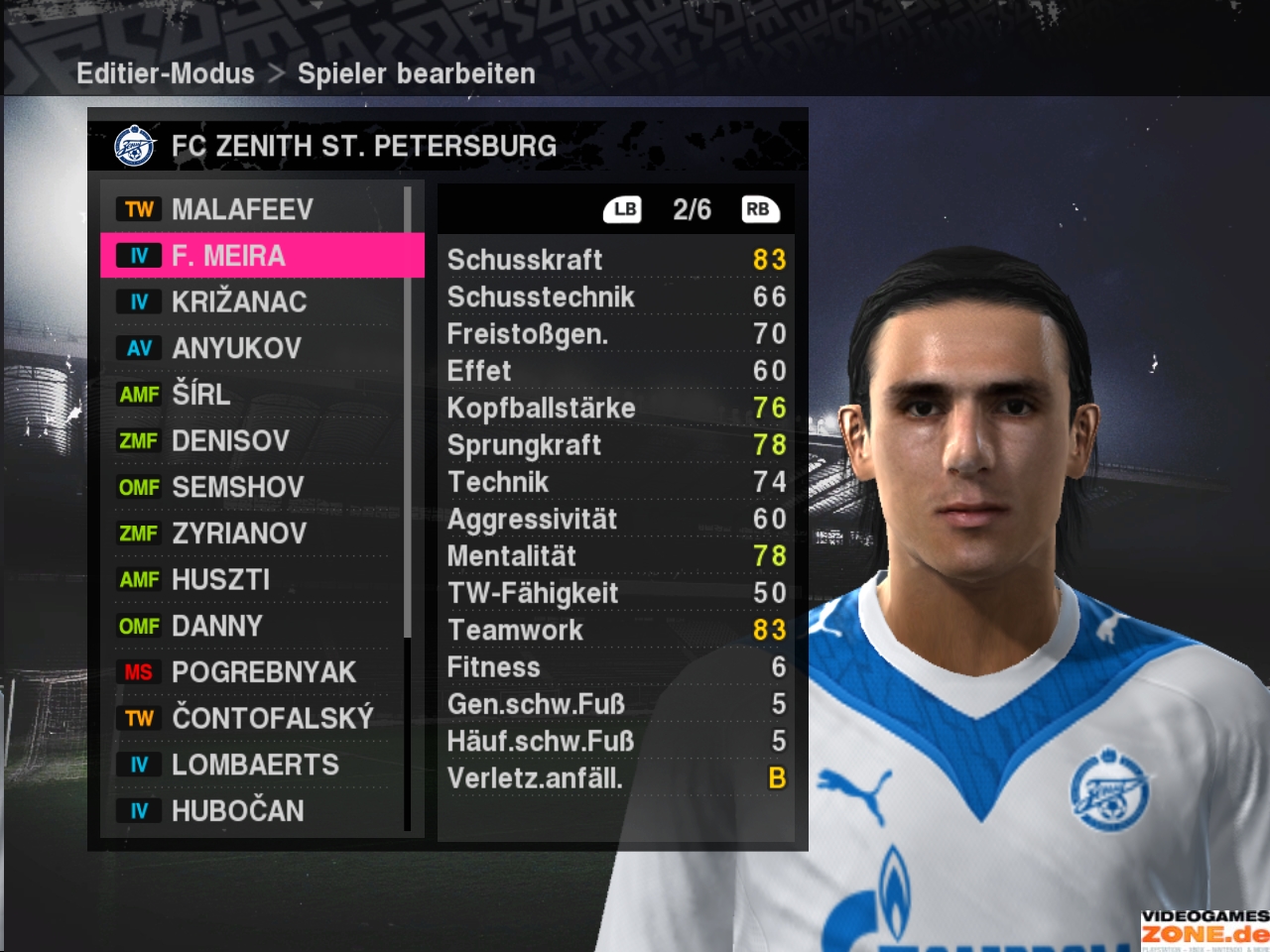Click the Teamwork stat value 83
1270x952 pixels.
pos(770,630)
